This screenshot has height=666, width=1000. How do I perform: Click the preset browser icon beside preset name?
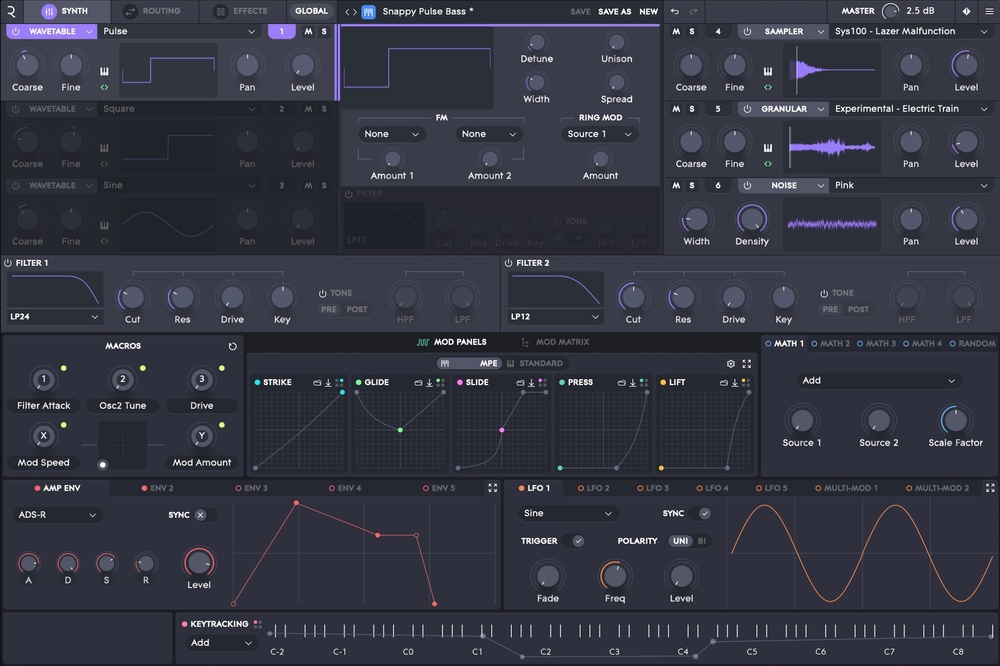368,12
